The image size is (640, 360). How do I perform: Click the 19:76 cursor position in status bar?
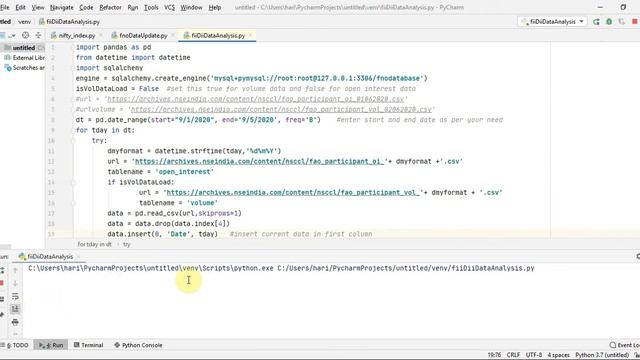(x=494, y=355)
